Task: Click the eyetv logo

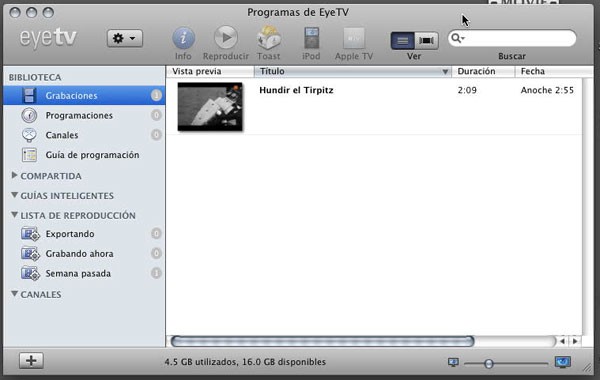Action: tap(48, 38)
